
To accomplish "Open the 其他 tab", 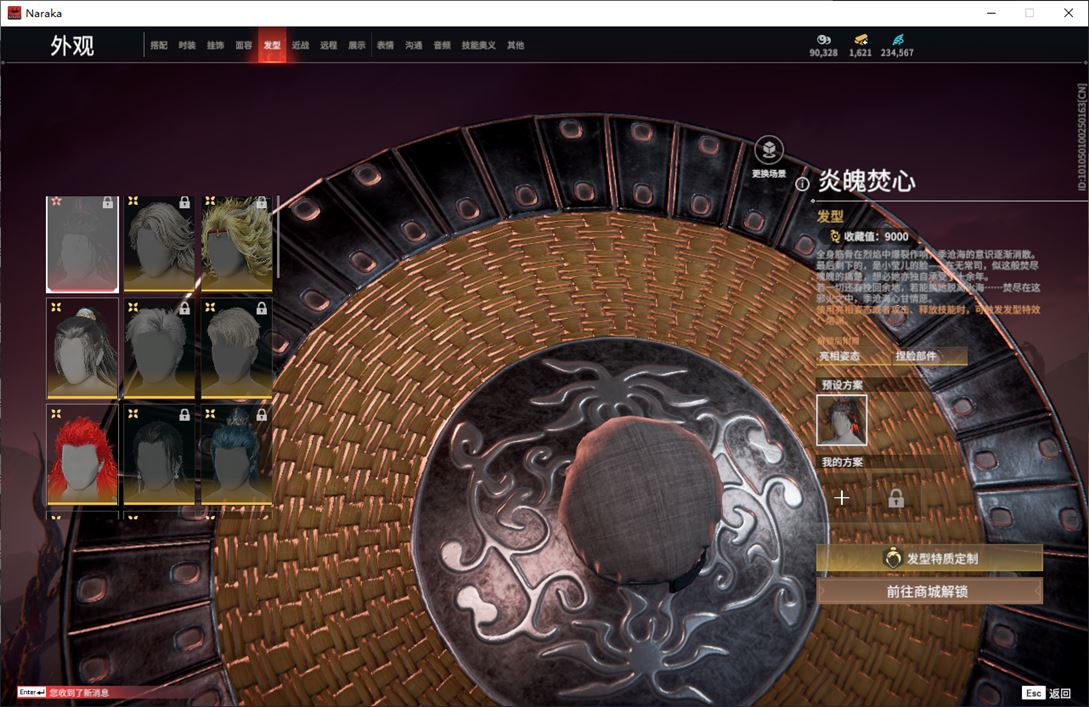I will click(515, 45).
